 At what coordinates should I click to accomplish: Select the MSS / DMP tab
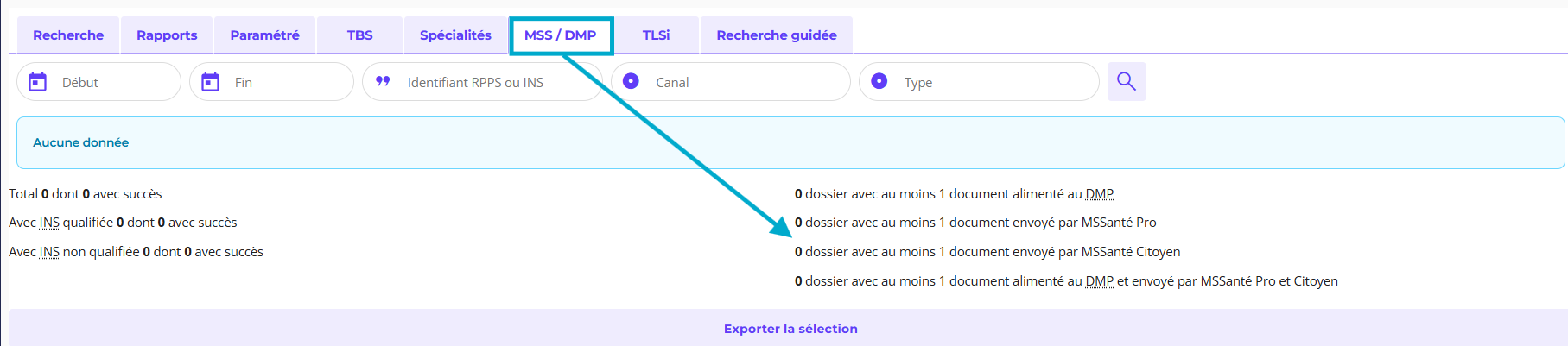point(560,35)
